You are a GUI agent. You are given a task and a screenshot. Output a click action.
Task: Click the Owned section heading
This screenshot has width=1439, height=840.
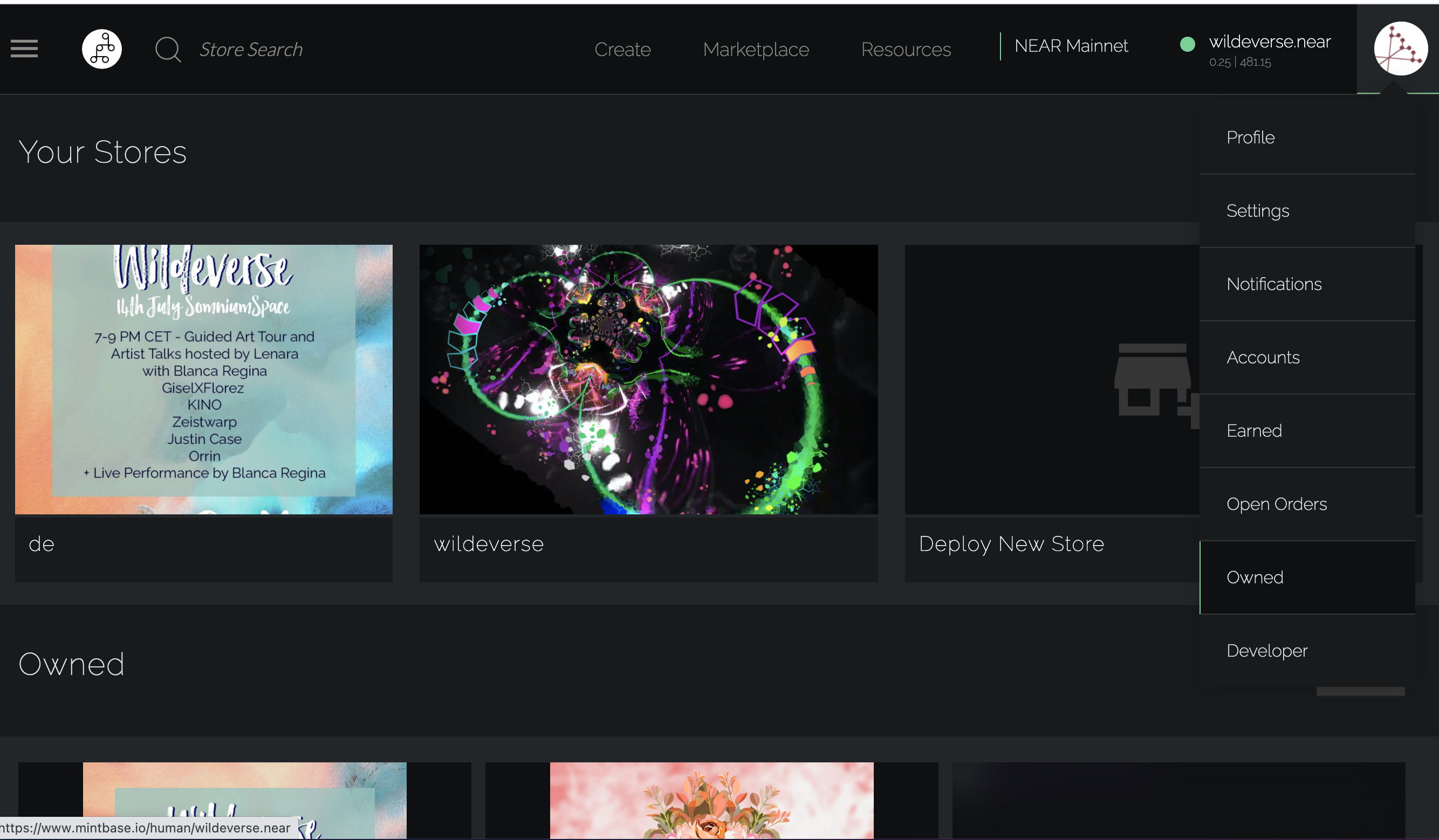click(x=71, y=664)
